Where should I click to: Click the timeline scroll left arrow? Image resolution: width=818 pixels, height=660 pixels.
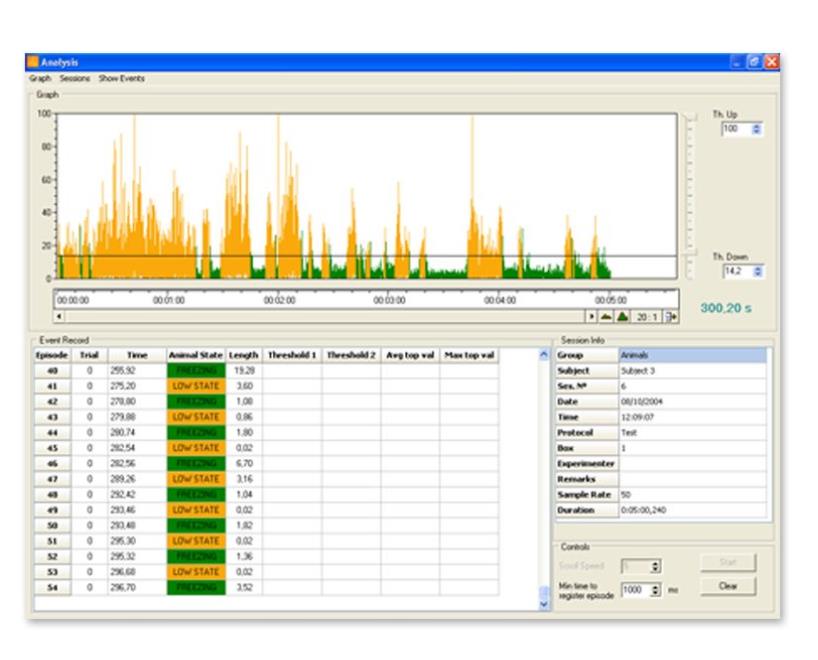coord(58,316)
